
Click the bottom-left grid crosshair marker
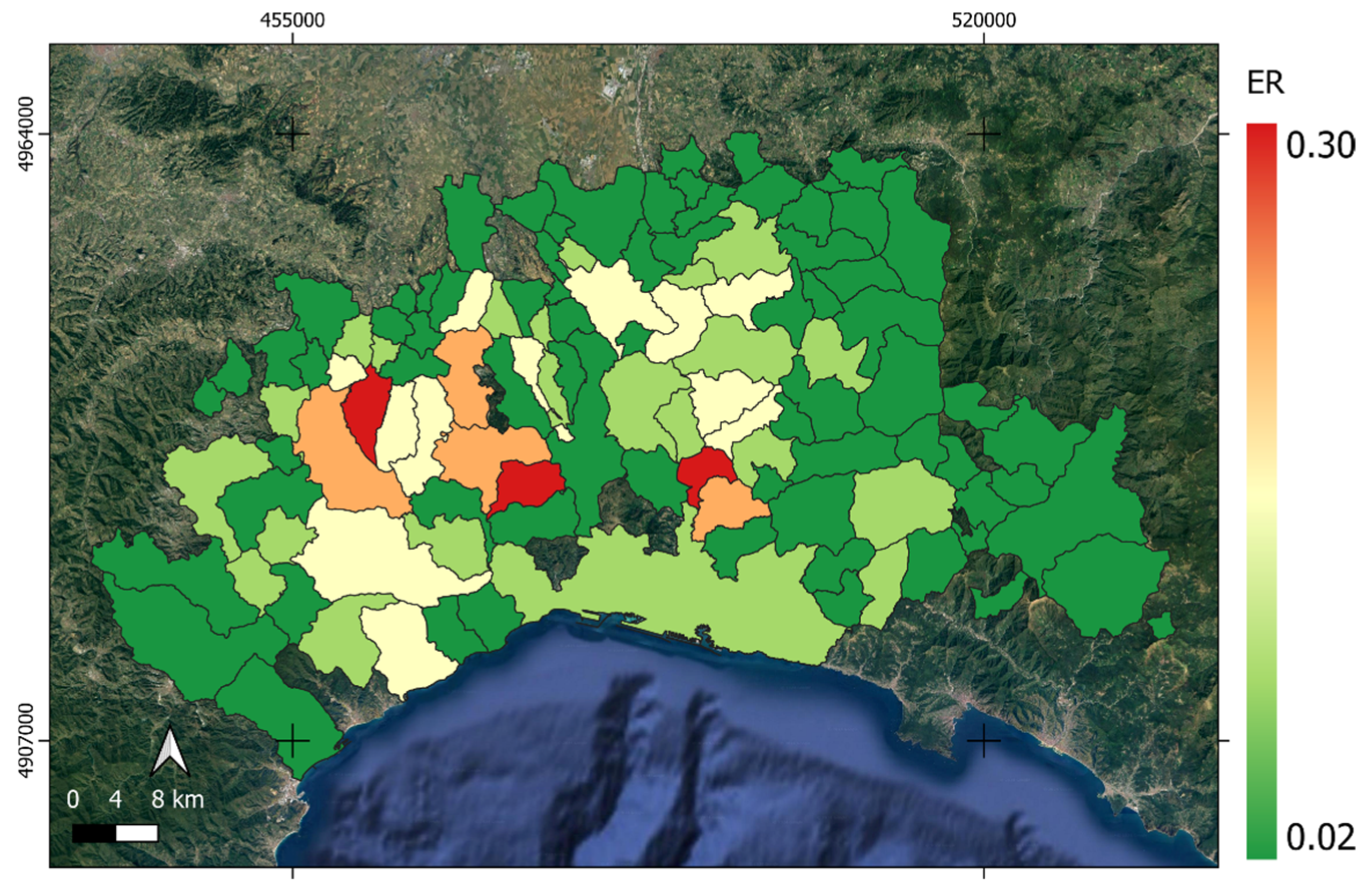point(293,740)
